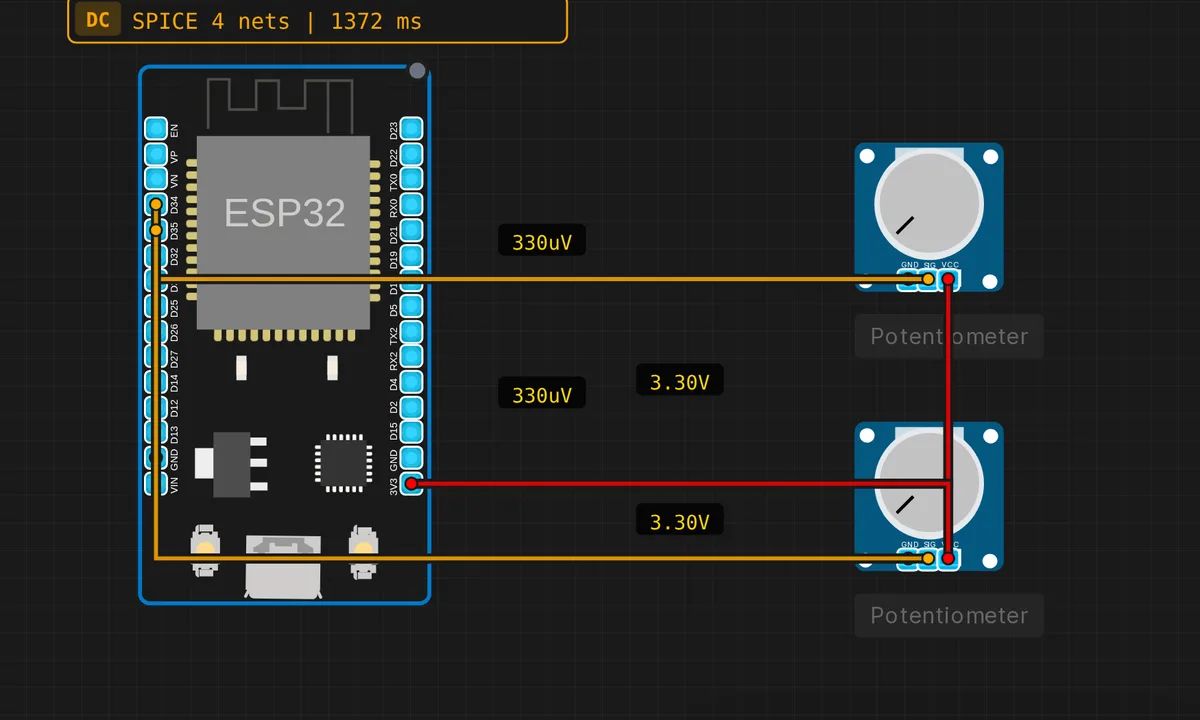Click the D19 pin on the ESP32
This screenshot has width=1200, height=720.
[x=411, y=256]
